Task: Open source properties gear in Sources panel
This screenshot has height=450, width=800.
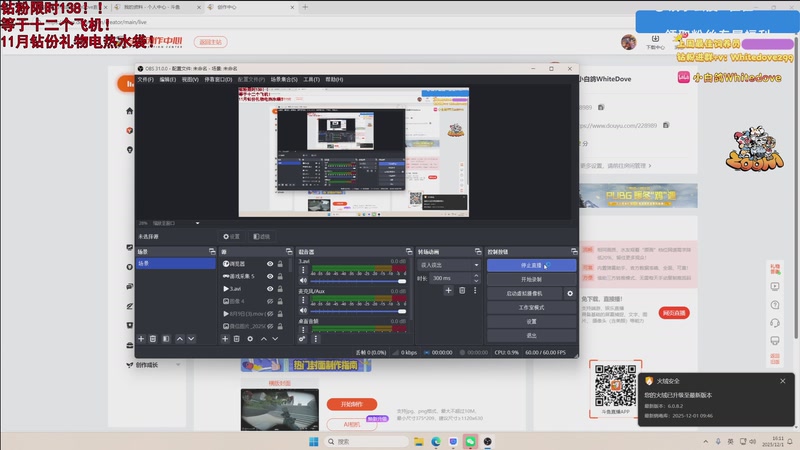Action: tap(250, 339)
